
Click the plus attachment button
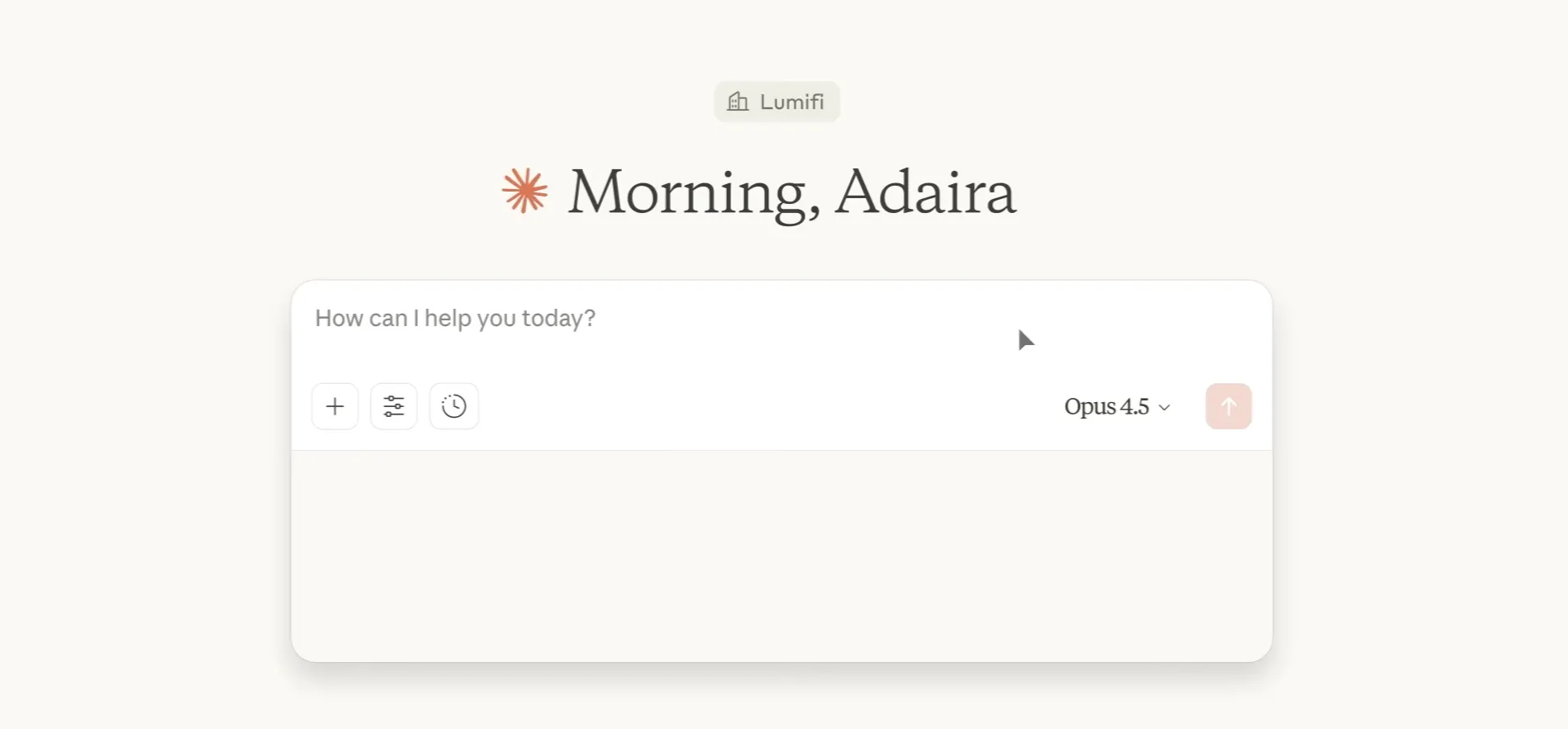335,406
